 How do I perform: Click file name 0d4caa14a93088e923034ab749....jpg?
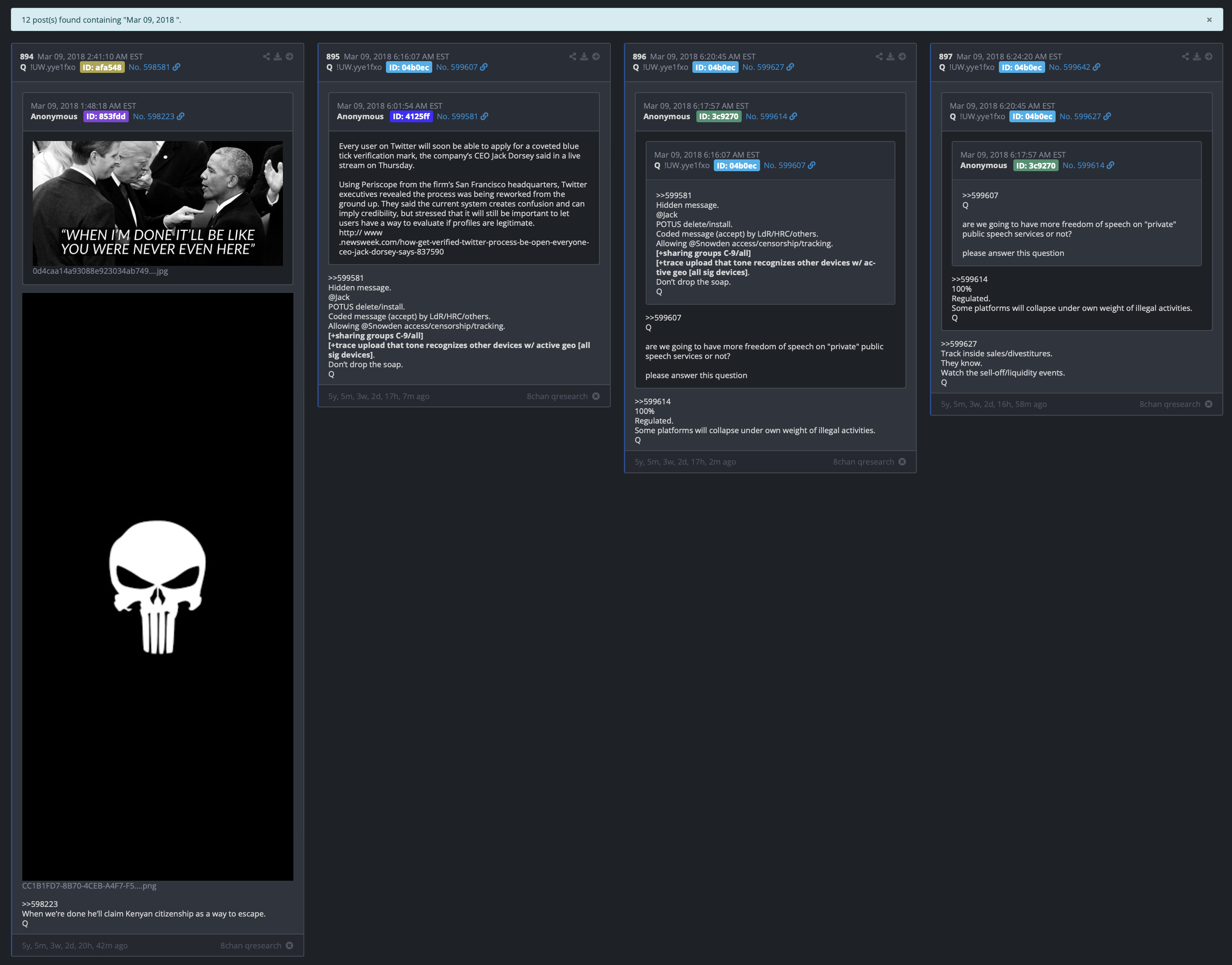(x=100, y=271)
